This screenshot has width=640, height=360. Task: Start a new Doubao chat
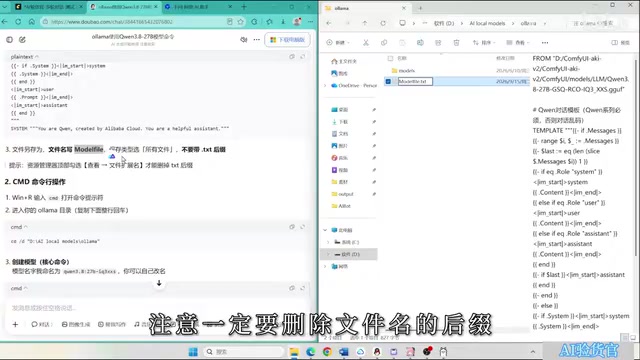click(x=22, y=40)
